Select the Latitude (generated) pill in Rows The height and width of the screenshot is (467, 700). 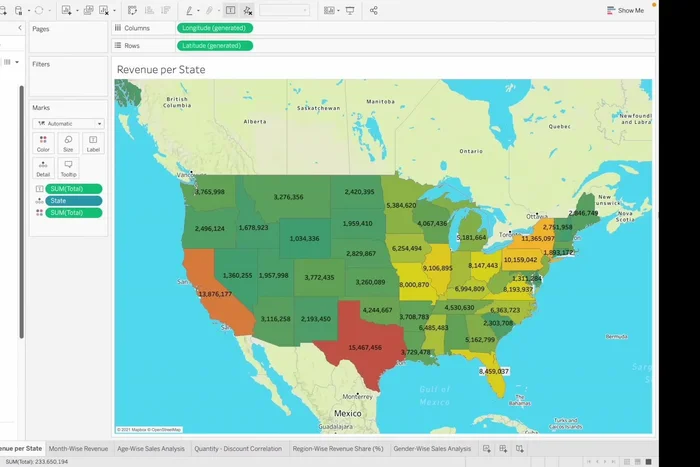214,46
